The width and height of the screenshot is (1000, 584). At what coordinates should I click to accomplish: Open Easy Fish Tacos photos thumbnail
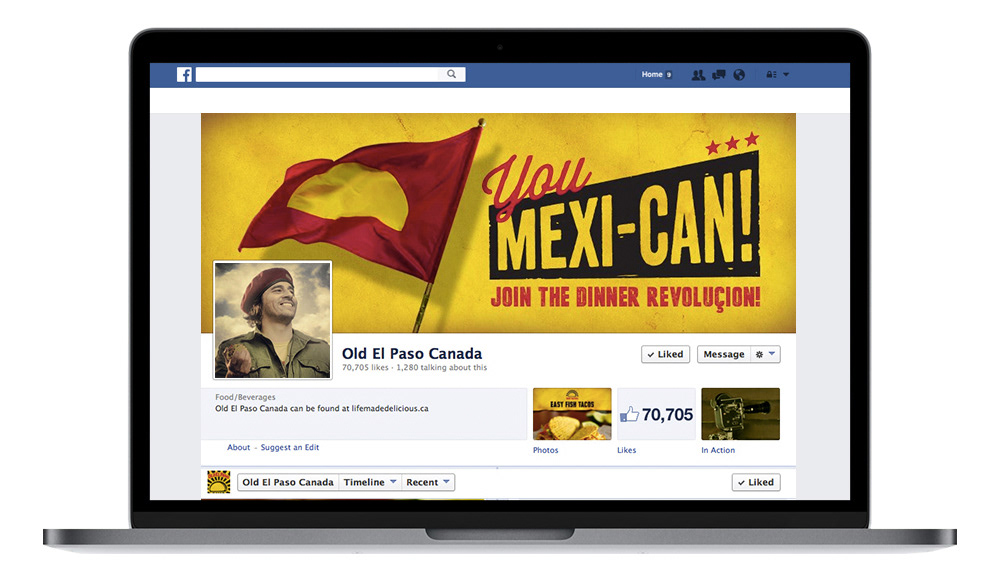(x=572, y=414)
